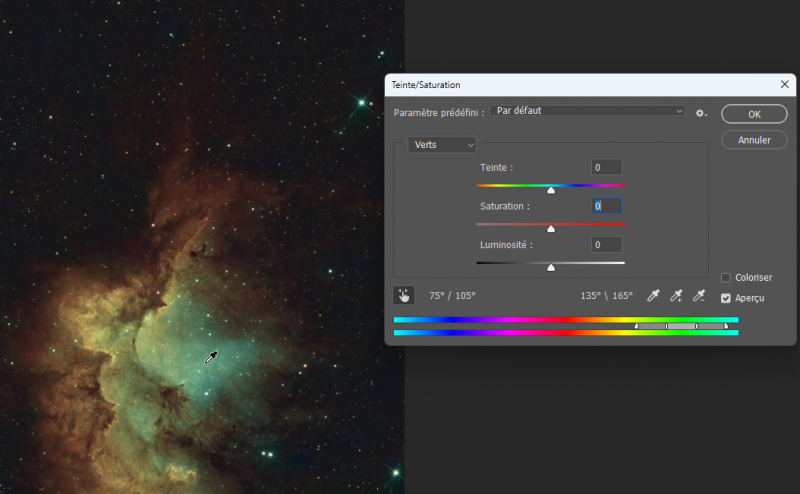
Task: Uncheck the Aperçu preview checkbox
Action: [726, 298]
